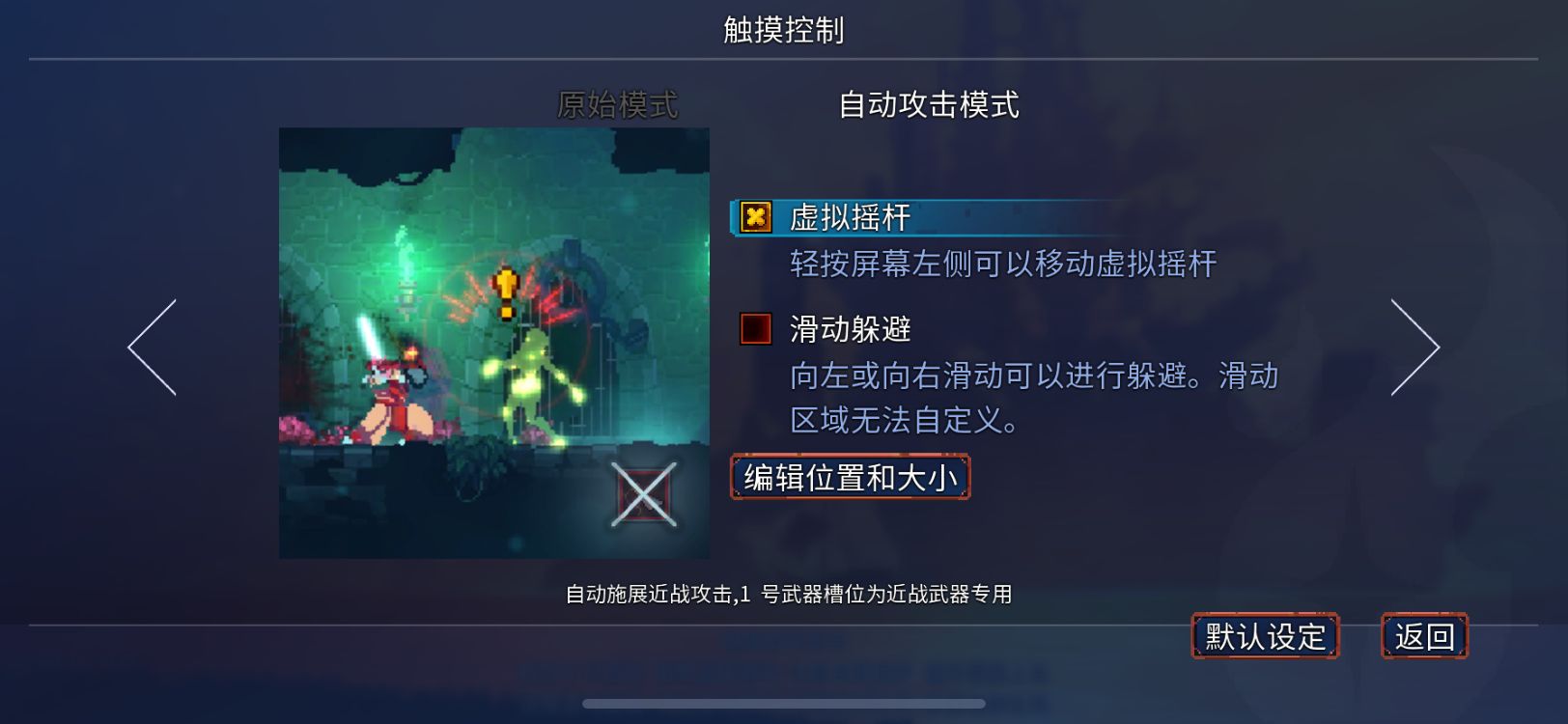The width and height of the screenshot is (1568, 724).
Task: Select the 虚拟摇杆 option label
Action: [x=851, y=218]
